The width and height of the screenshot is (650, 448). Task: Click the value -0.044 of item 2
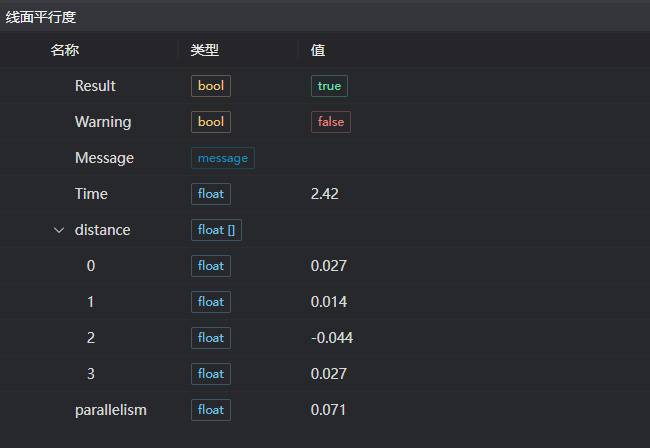pos(332,338)
